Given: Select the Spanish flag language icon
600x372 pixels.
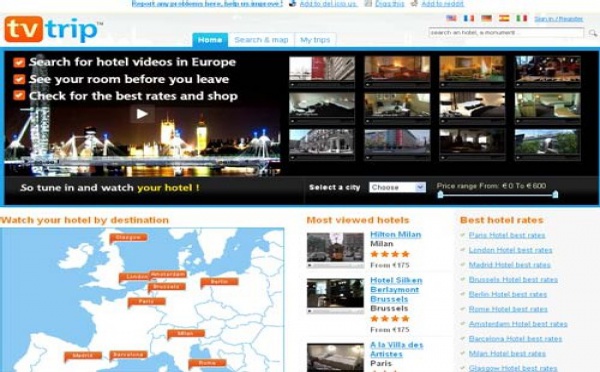Looking at the screenshot, I should pos(504,18).
